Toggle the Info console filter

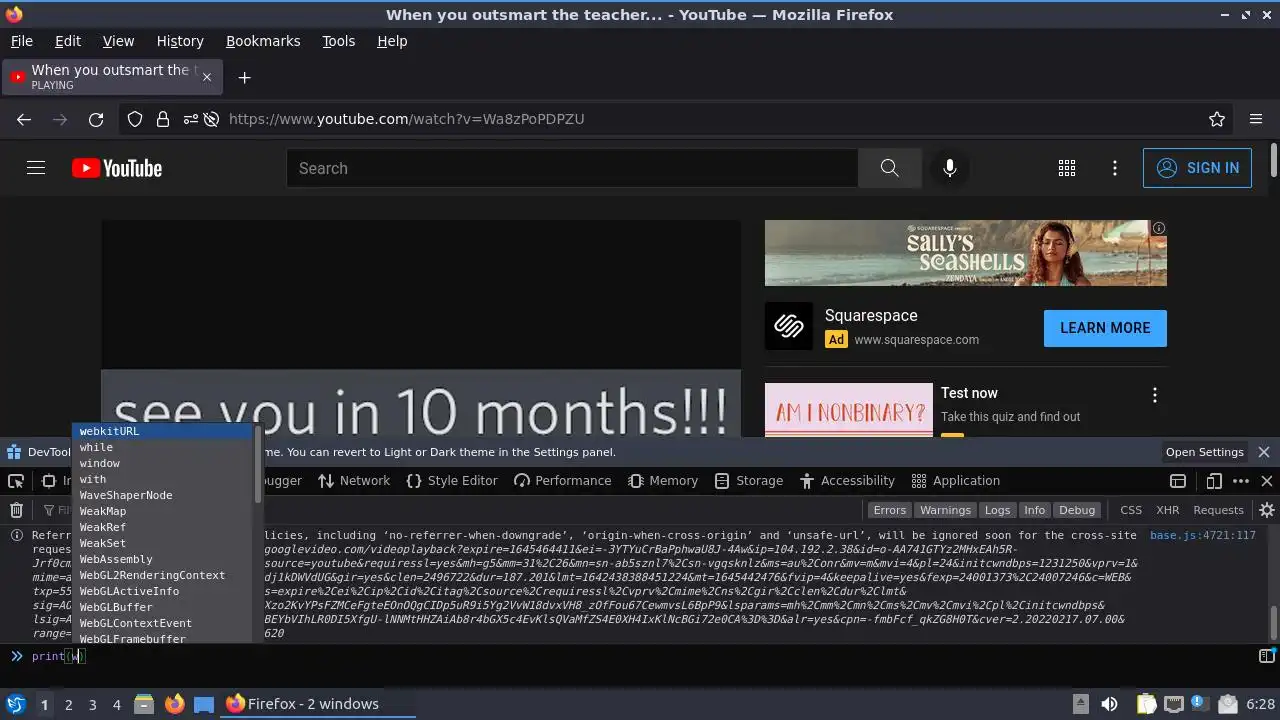[x=1034, y=510]
